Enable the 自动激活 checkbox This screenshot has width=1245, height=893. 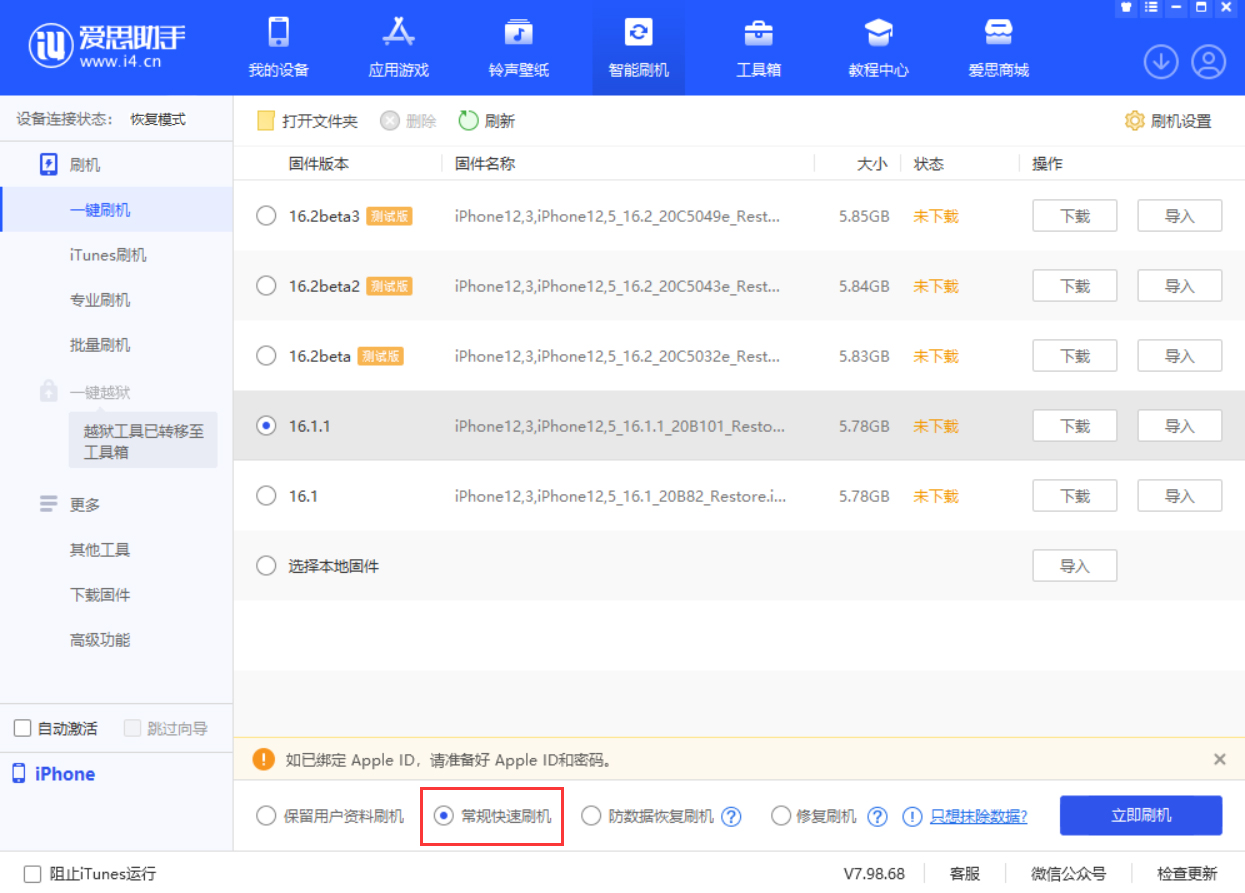(x=21, y=728)
